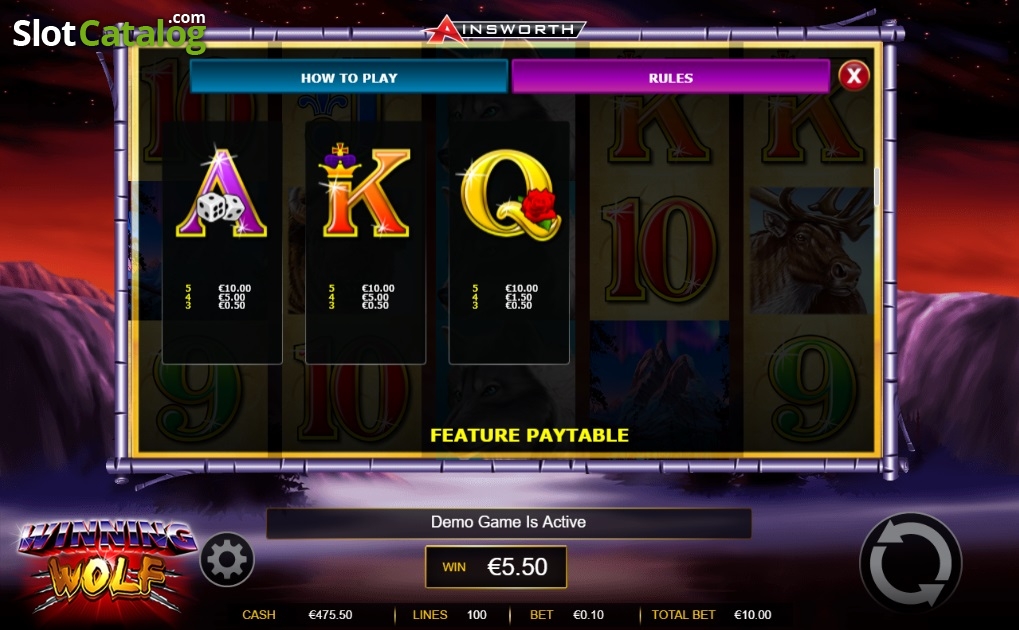Screen dimensions: 1019x630
Task: Click the SlotCatalog.com logo
Action: pos(109,33)
